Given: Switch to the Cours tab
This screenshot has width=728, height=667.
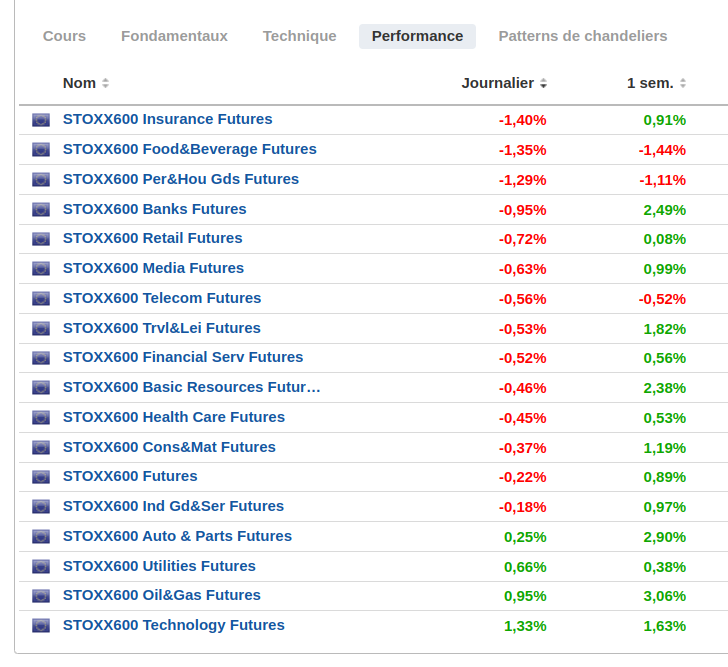Looking at the screenshot, I should (64, 36).
